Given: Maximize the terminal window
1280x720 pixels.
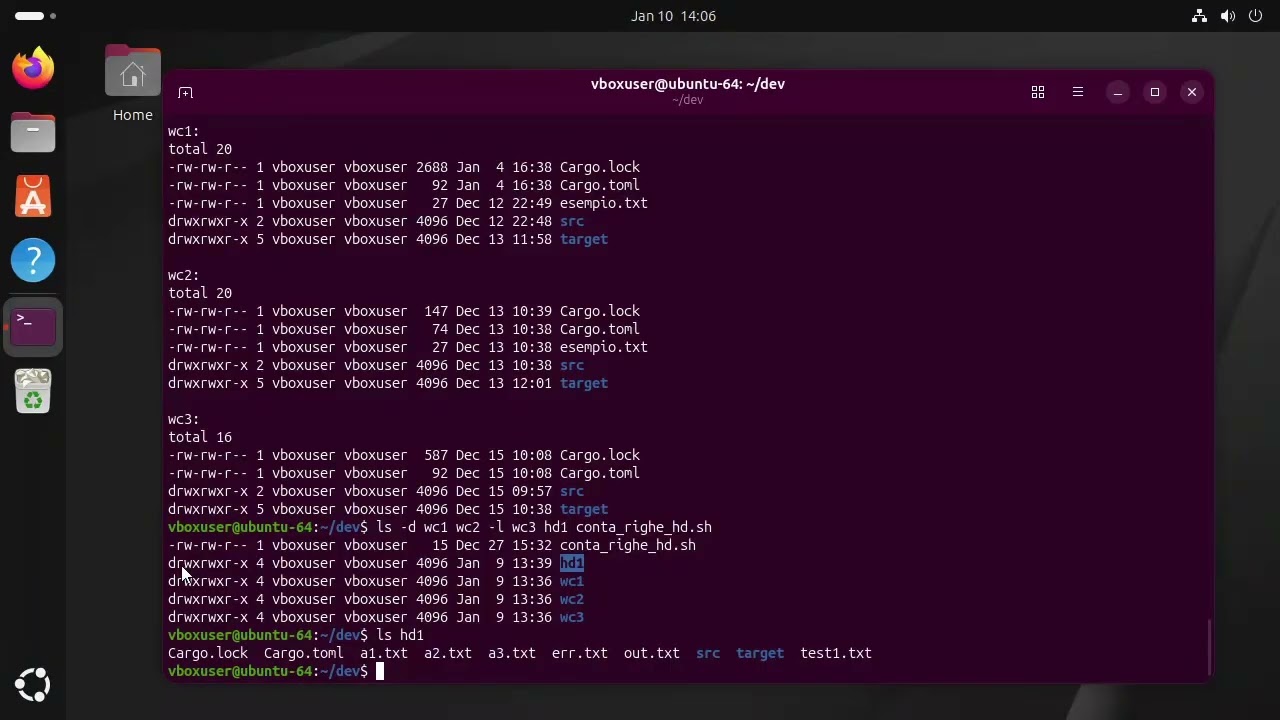Looking at the screenshot, I should 1155,92.
